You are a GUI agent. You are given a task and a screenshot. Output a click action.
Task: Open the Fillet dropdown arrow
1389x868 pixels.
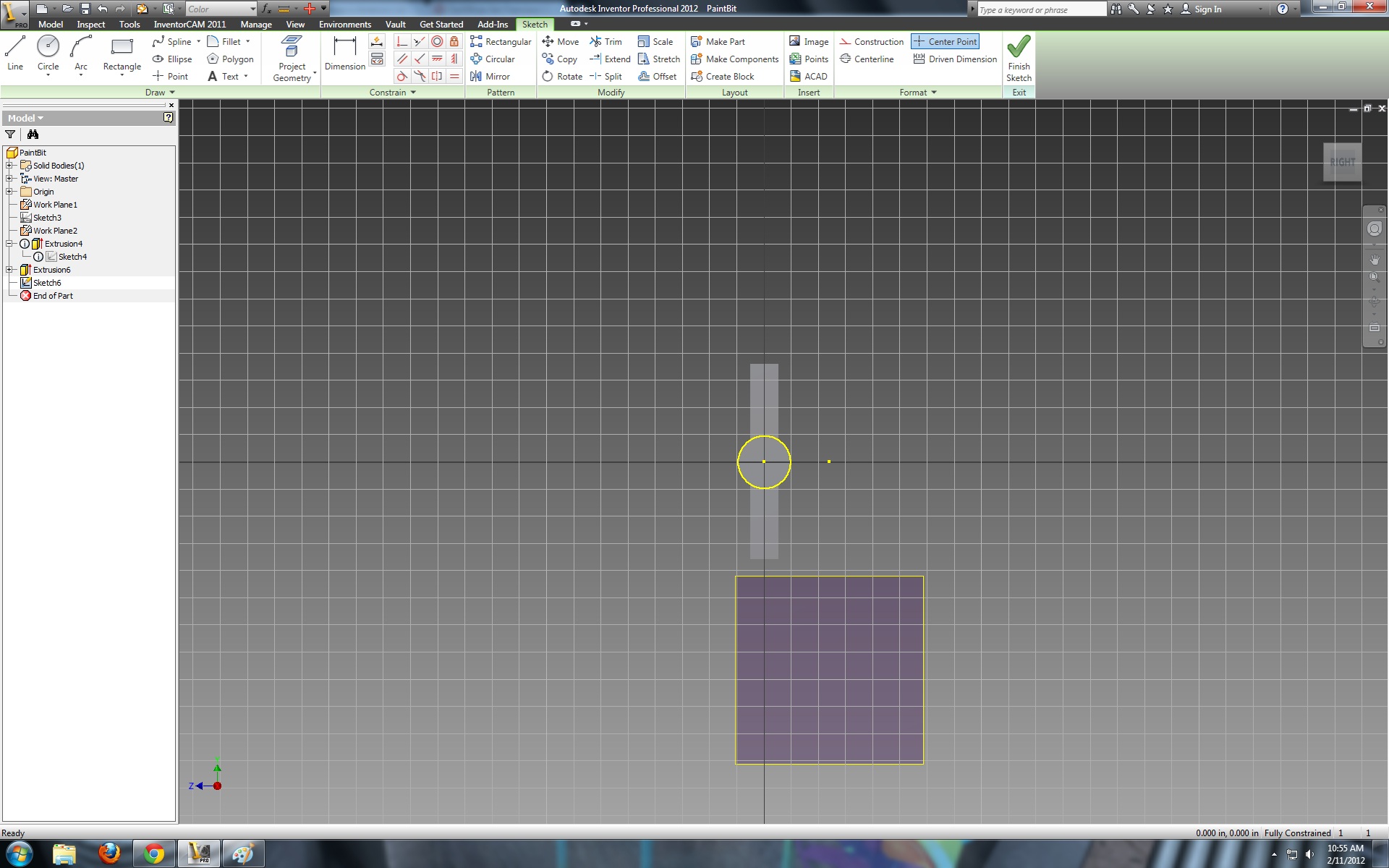click(248, 42)
